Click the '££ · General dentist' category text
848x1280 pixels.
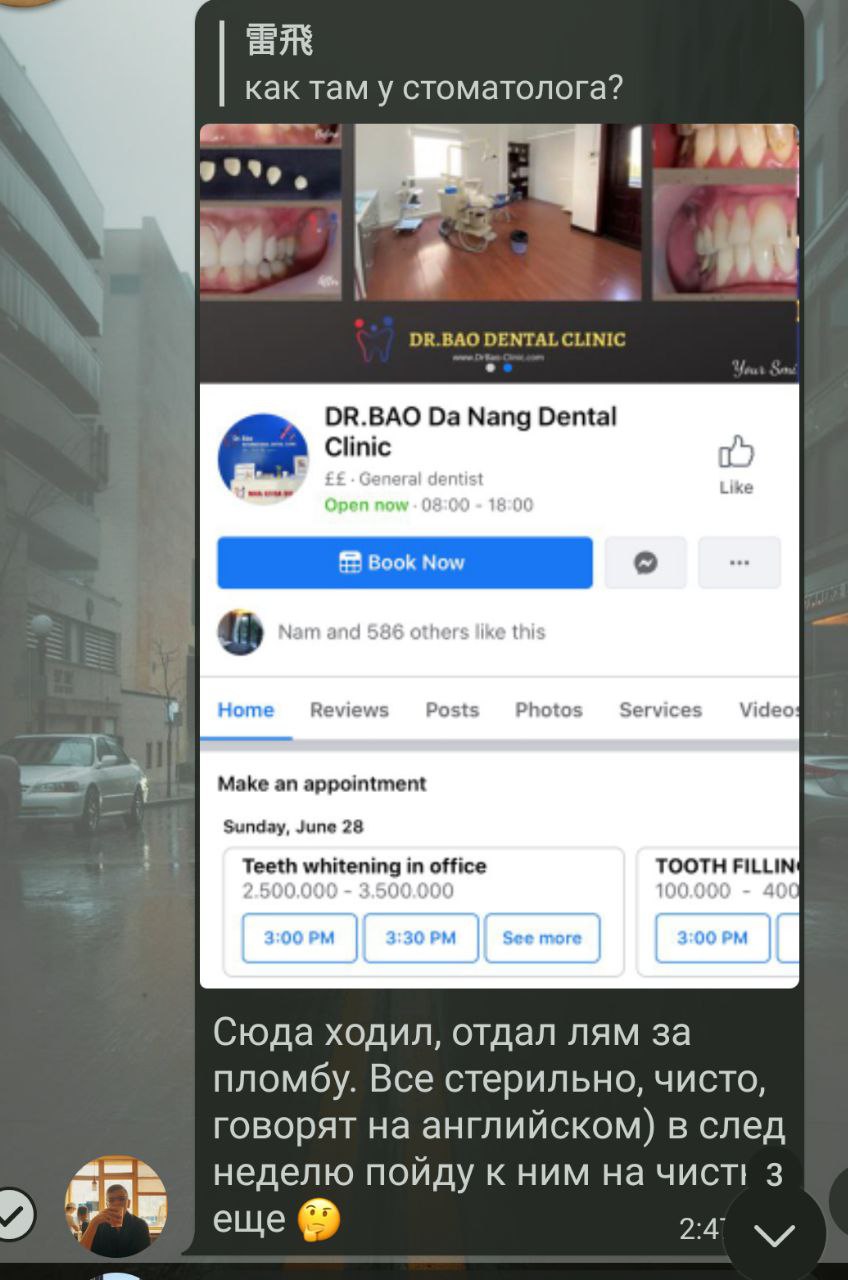(x=404, y=479)
